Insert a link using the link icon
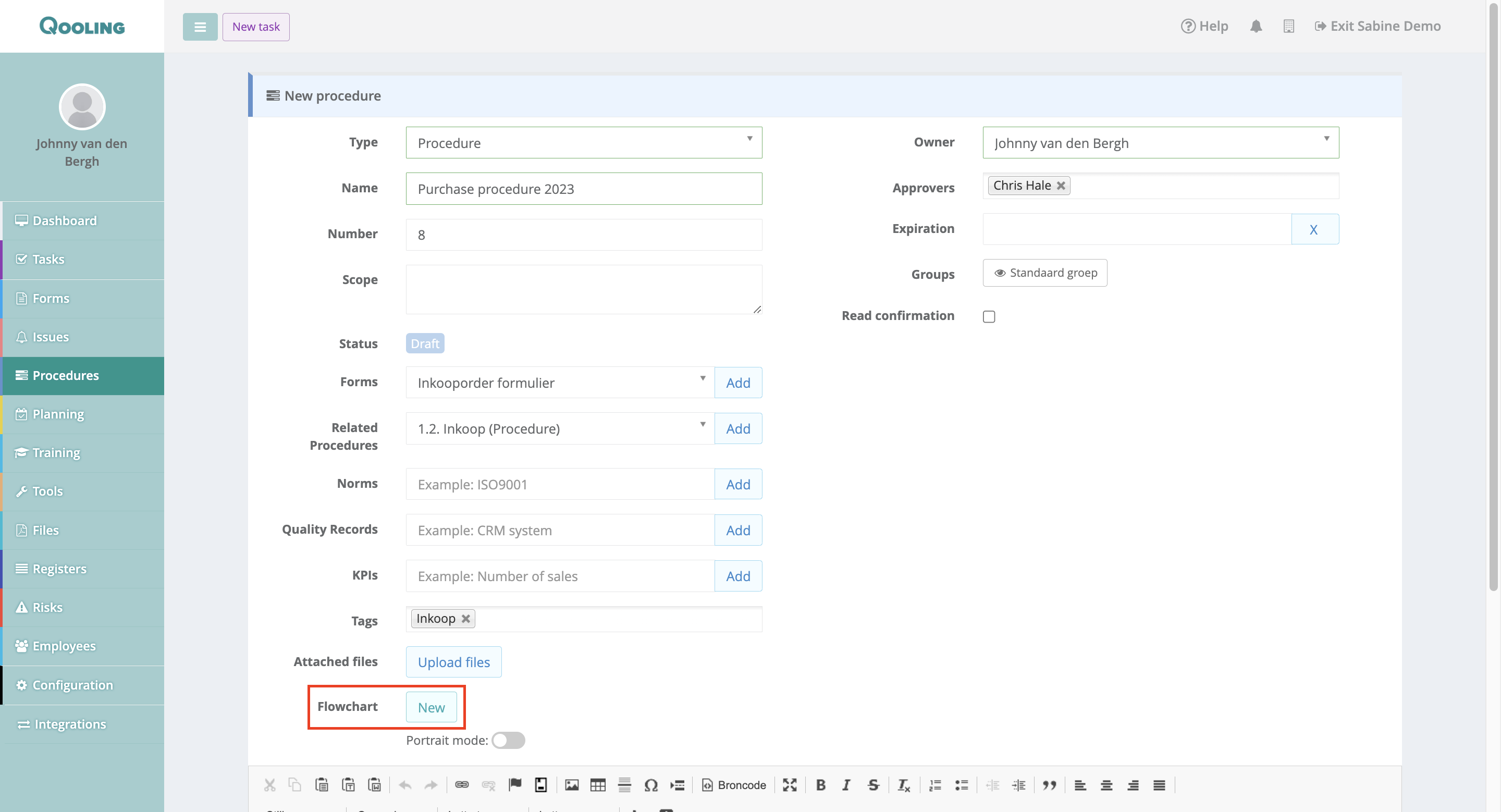1501x812 pixels. [x=461, y=785]
